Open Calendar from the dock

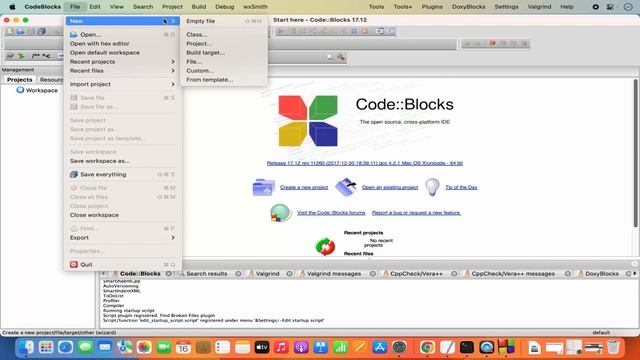point(183,347)
